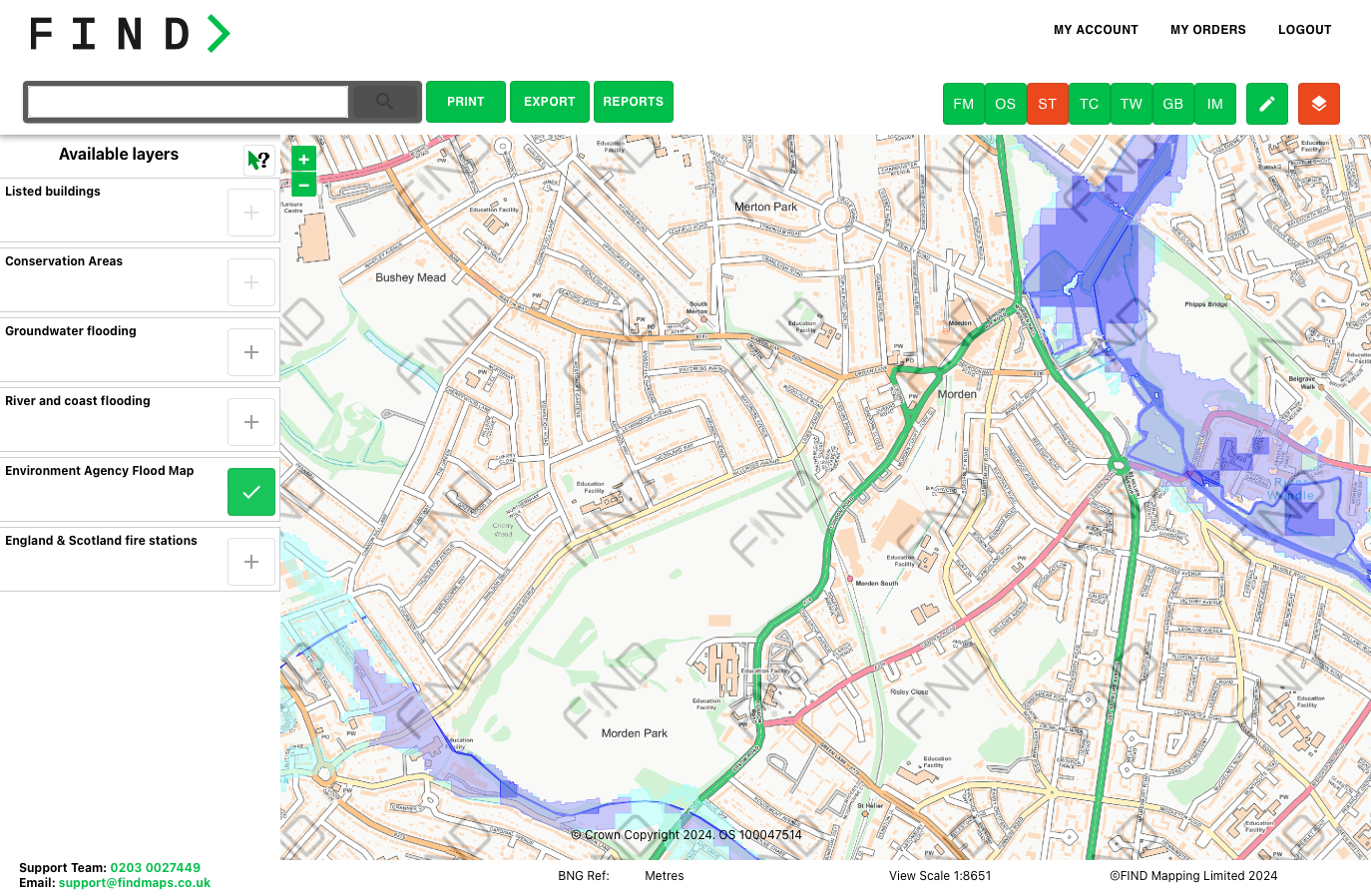Toggle the Groundwater flooding layer on

coord(250,351)
